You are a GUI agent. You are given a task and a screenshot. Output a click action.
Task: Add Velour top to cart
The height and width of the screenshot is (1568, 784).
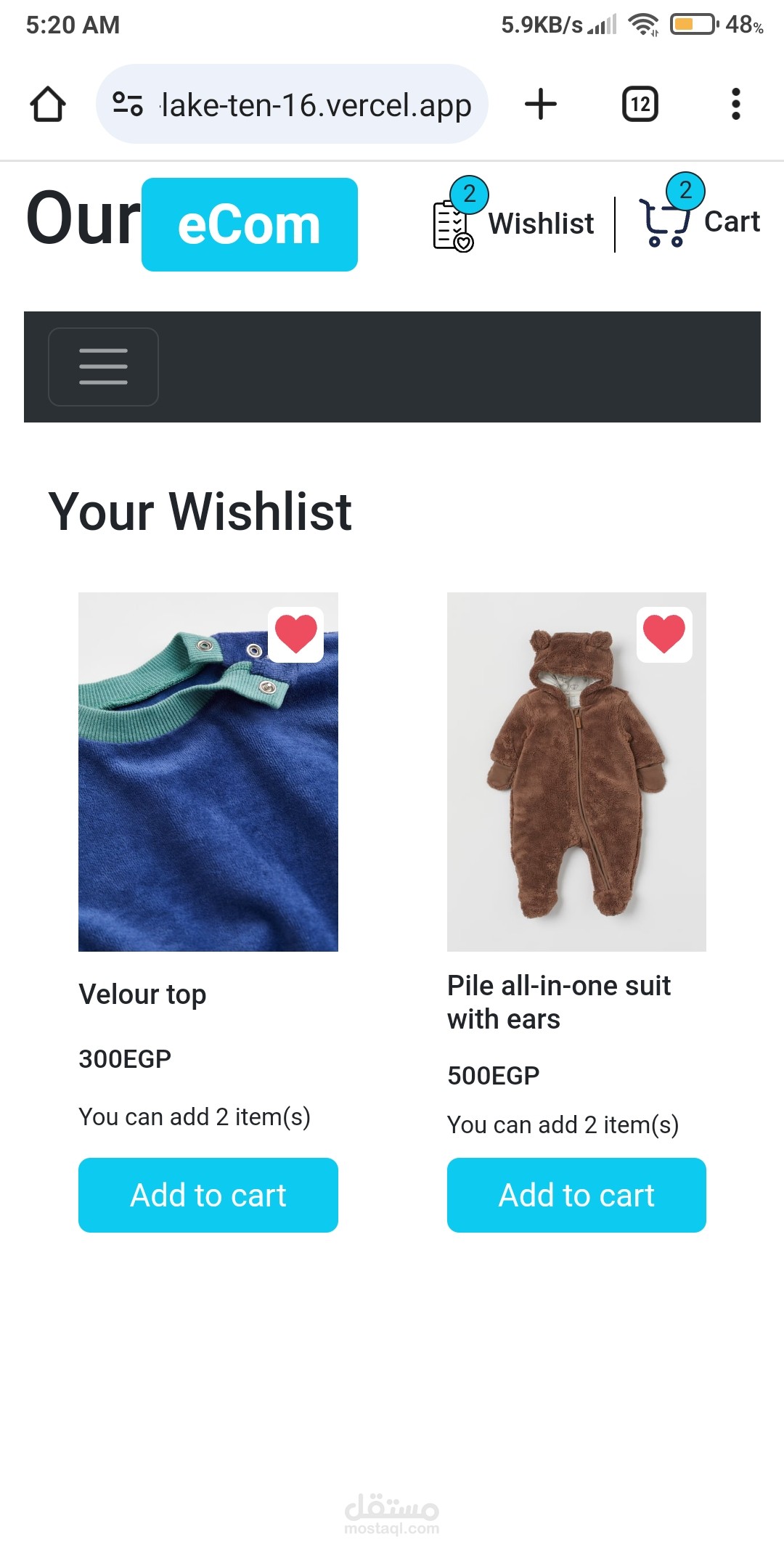pyautogui.click(x=208, y=1195)
